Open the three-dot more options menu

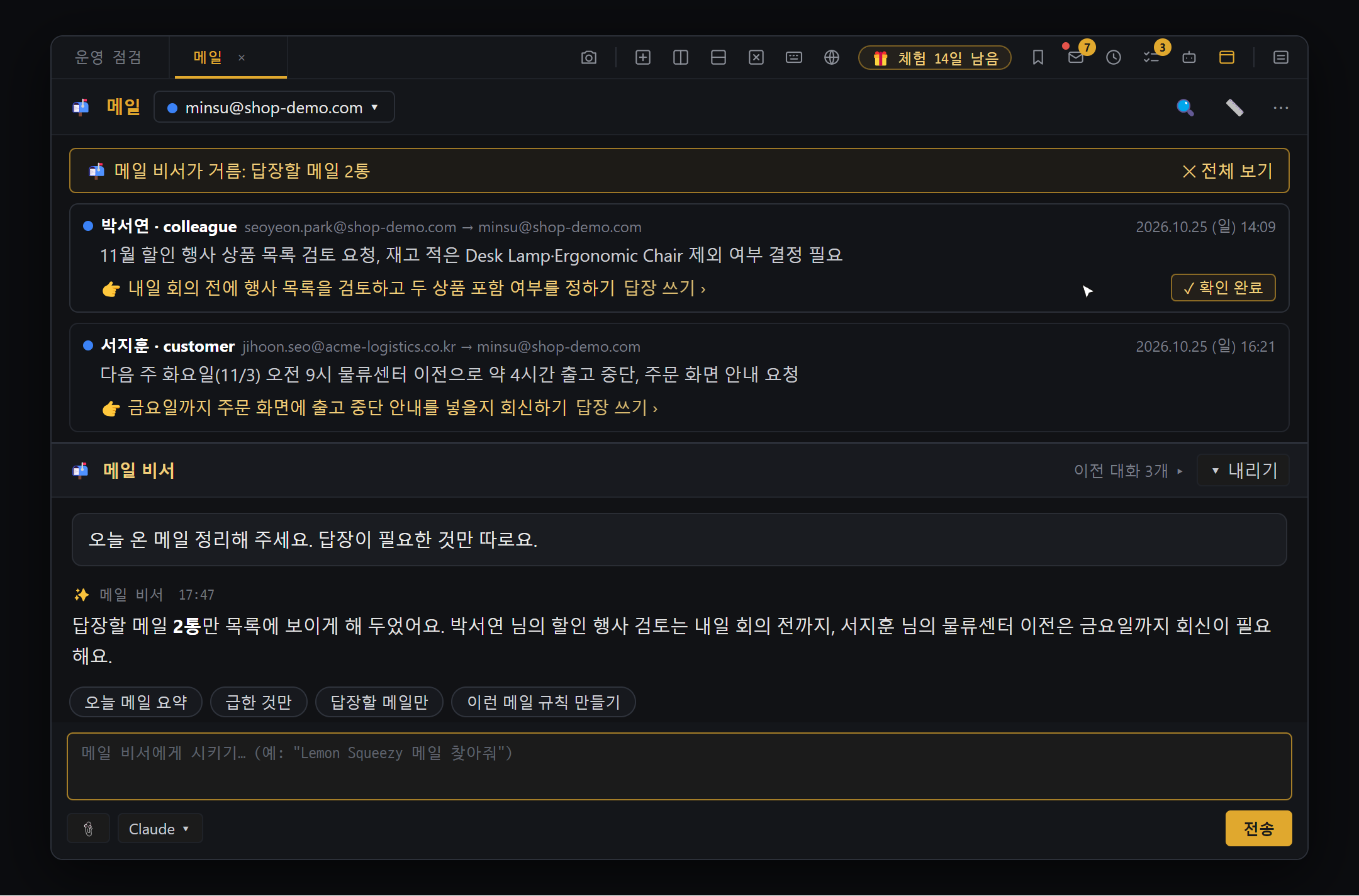click(x=1281, y=108)
